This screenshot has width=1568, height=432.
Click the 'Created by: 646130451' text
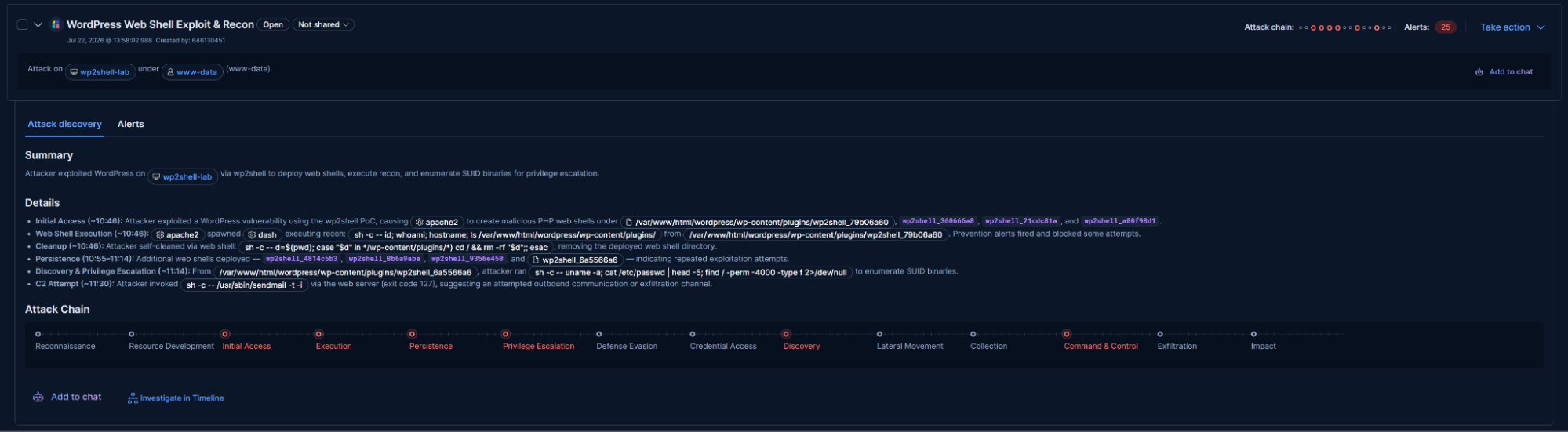click(x=191, y=40)
